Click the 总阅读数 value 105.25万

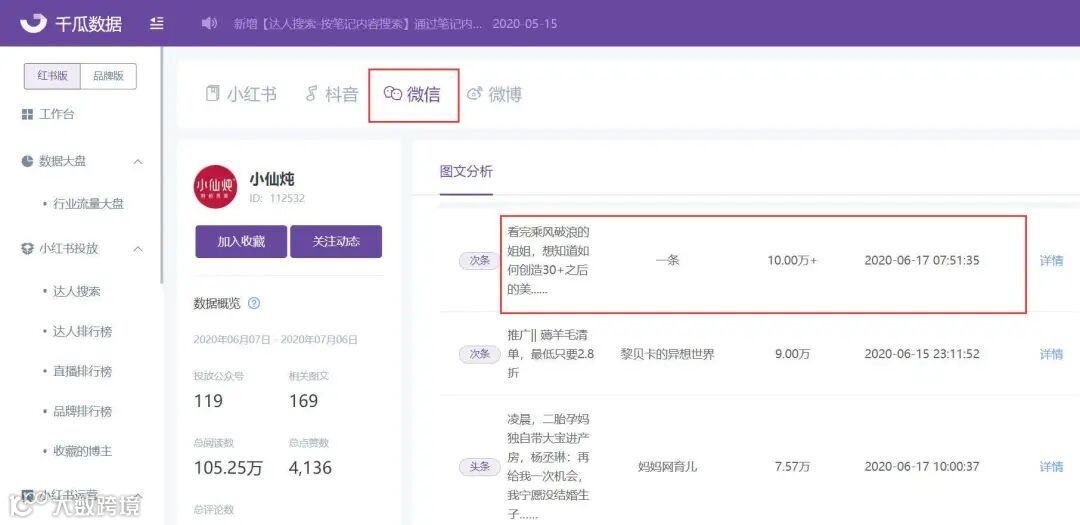pos(228,468)
